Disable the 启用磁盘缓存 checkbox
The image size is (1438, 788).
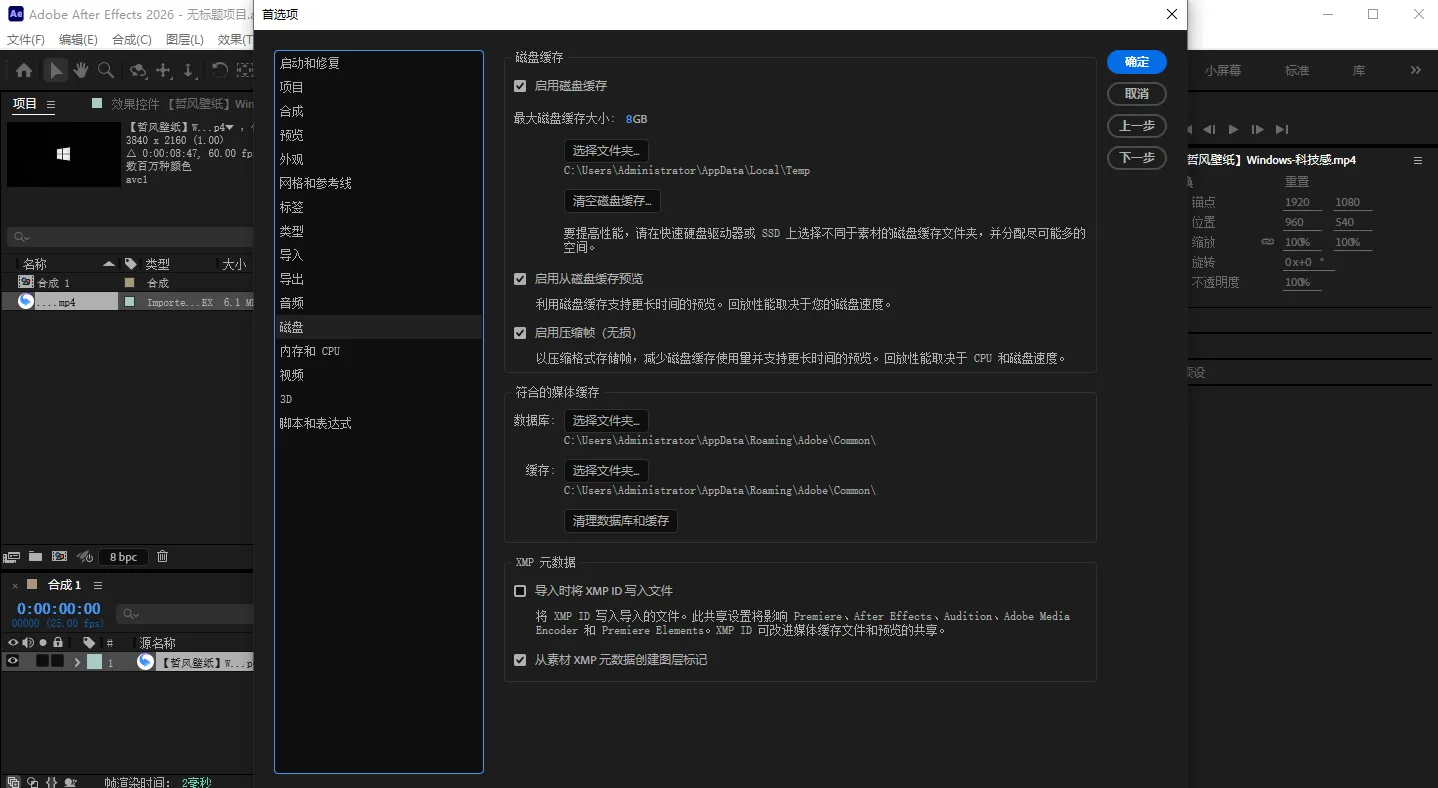click(x=520, y=86)
